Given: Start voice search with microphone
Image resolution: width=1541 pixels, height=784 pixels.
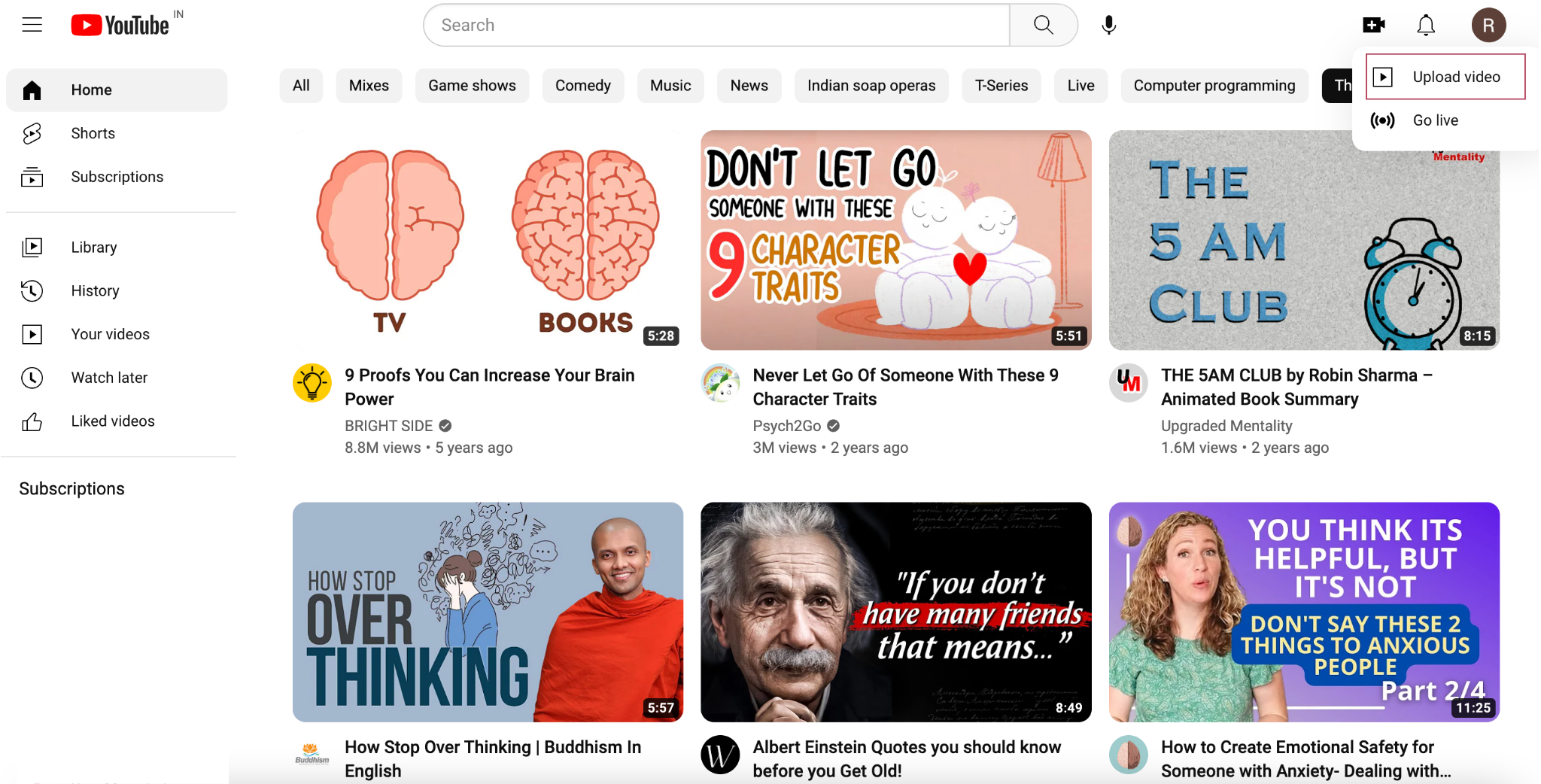Looking at the screenshot, I should click(1108, 25).
